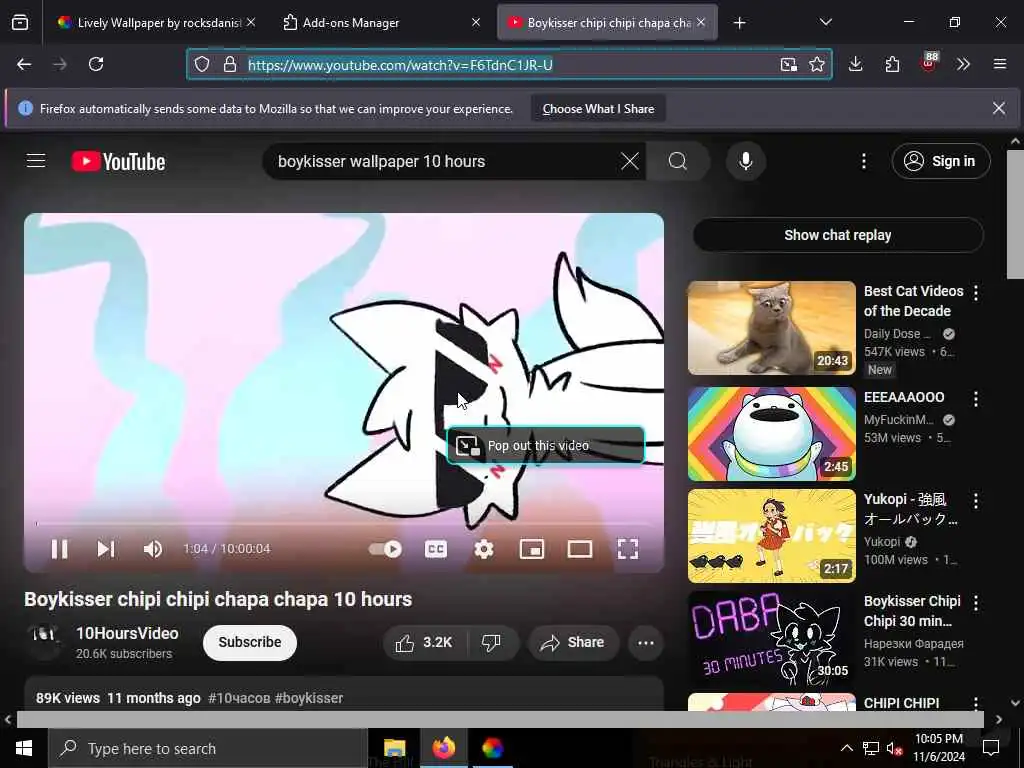Go to YouTube home via logo
The image size is (1024, 768).
click(118, 161)
